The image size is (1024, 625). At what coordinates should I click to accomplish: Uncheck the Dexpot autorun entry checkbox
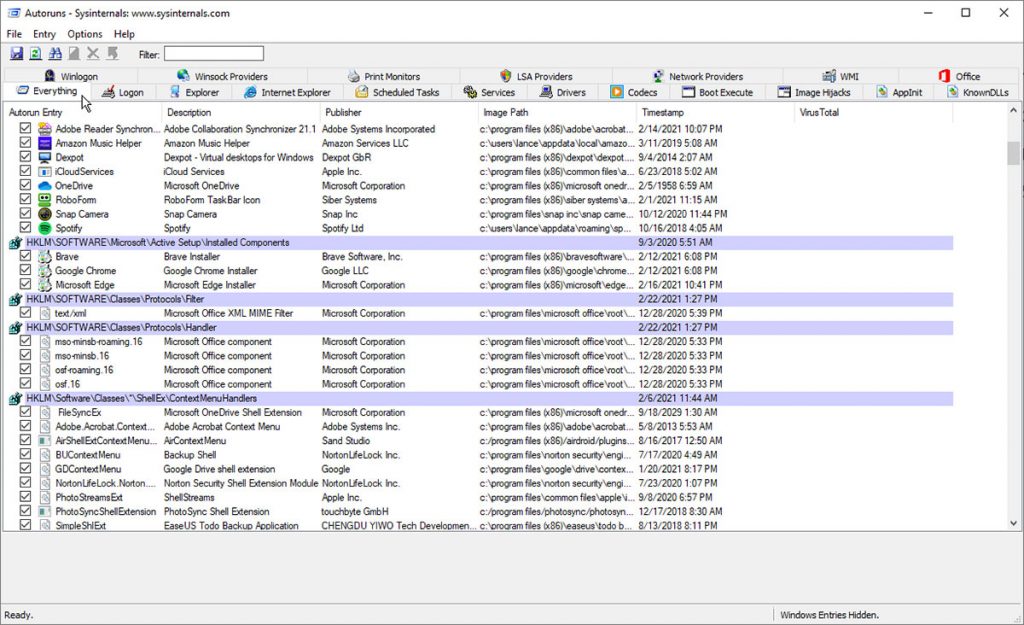(26, 158)
